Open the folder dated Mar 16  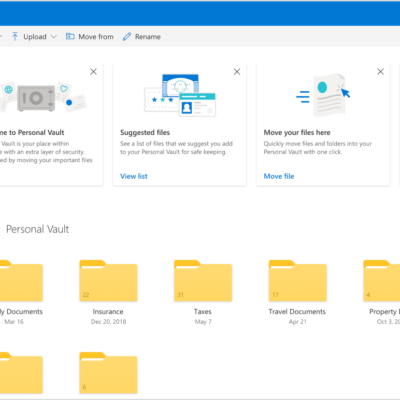point(21,281)
